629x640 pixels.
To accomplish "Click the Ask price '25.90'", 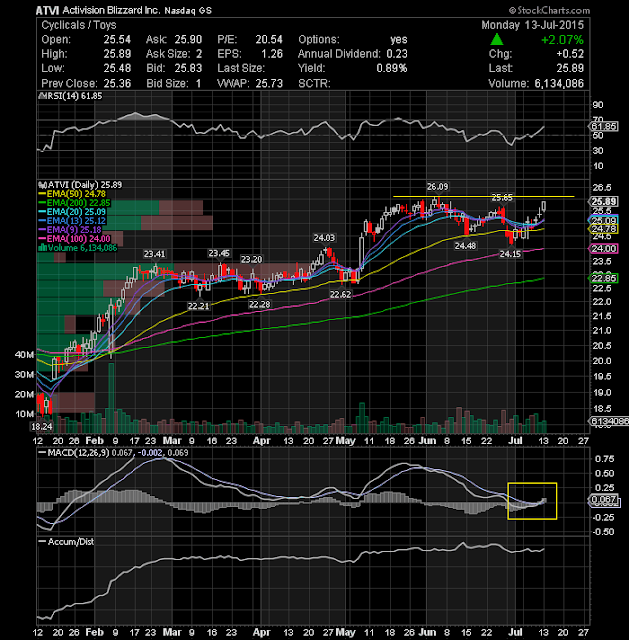I will click(188, 40).
